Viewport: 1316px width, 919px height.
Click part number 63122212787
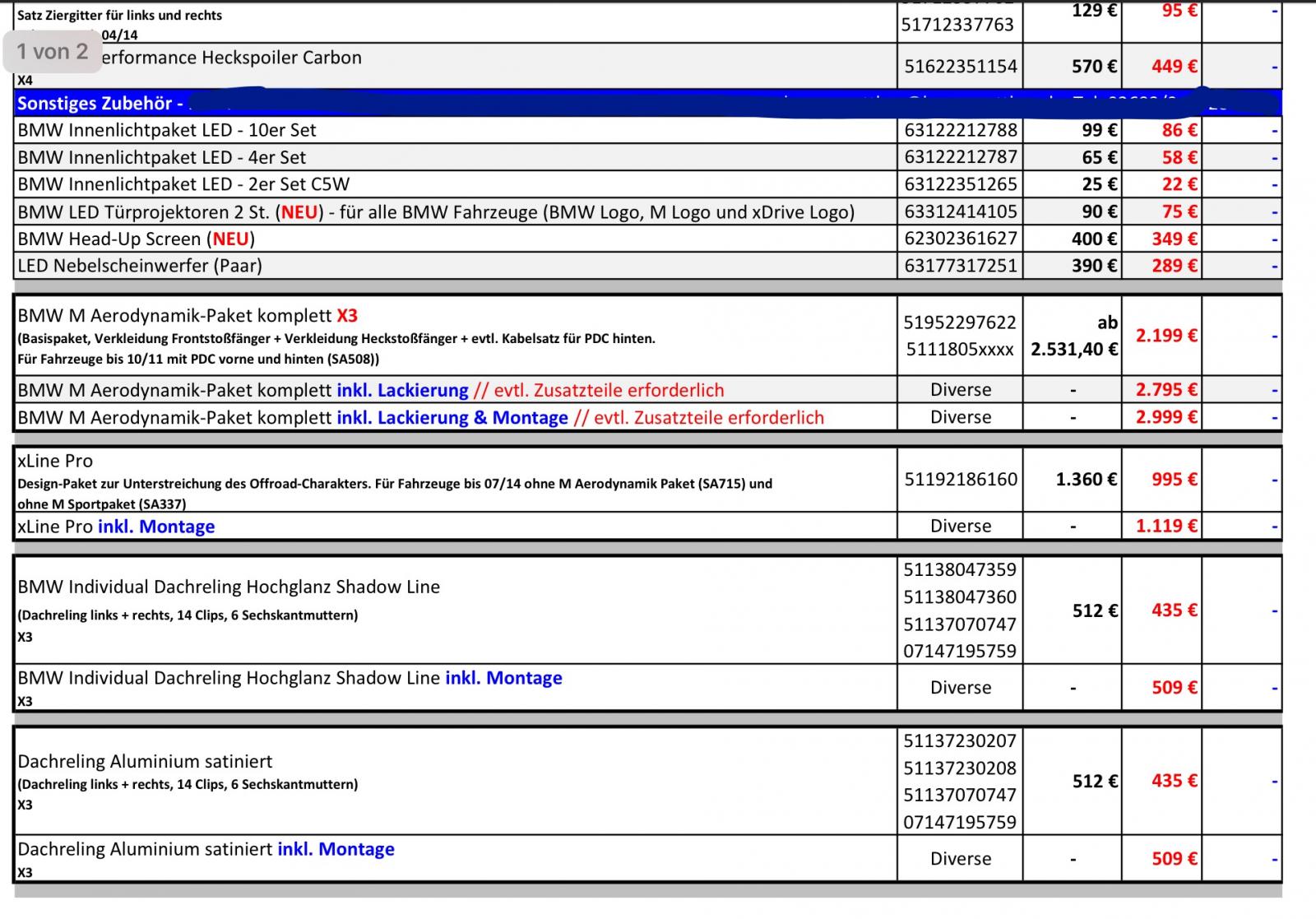coord(960,157)
